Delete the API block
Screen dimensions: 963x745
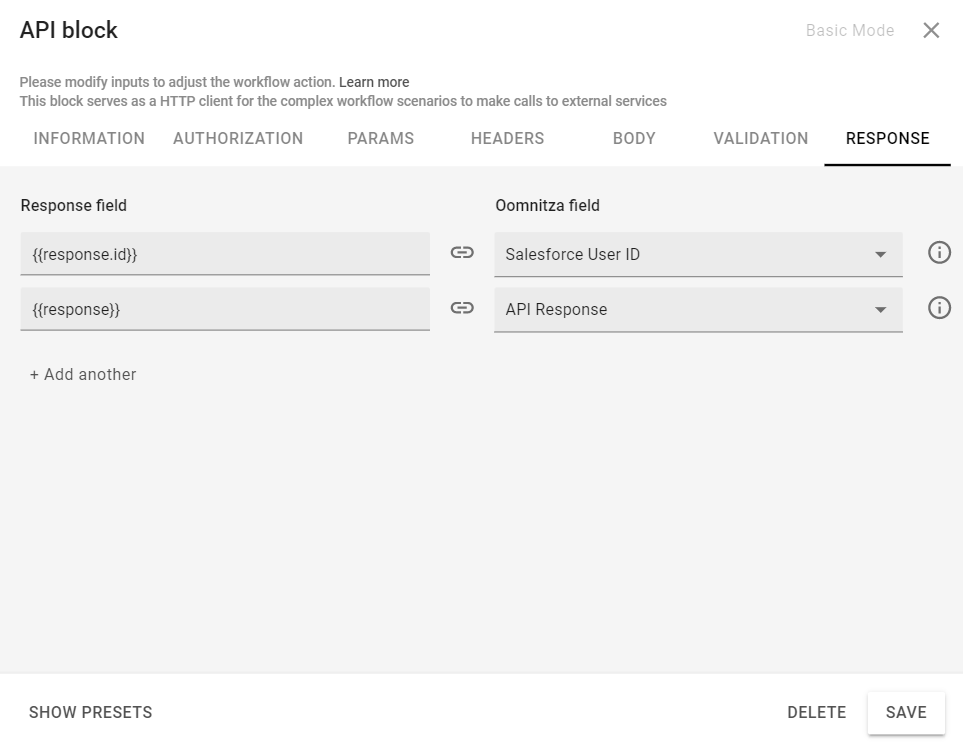pyautogui.click(x=816, y=712)
